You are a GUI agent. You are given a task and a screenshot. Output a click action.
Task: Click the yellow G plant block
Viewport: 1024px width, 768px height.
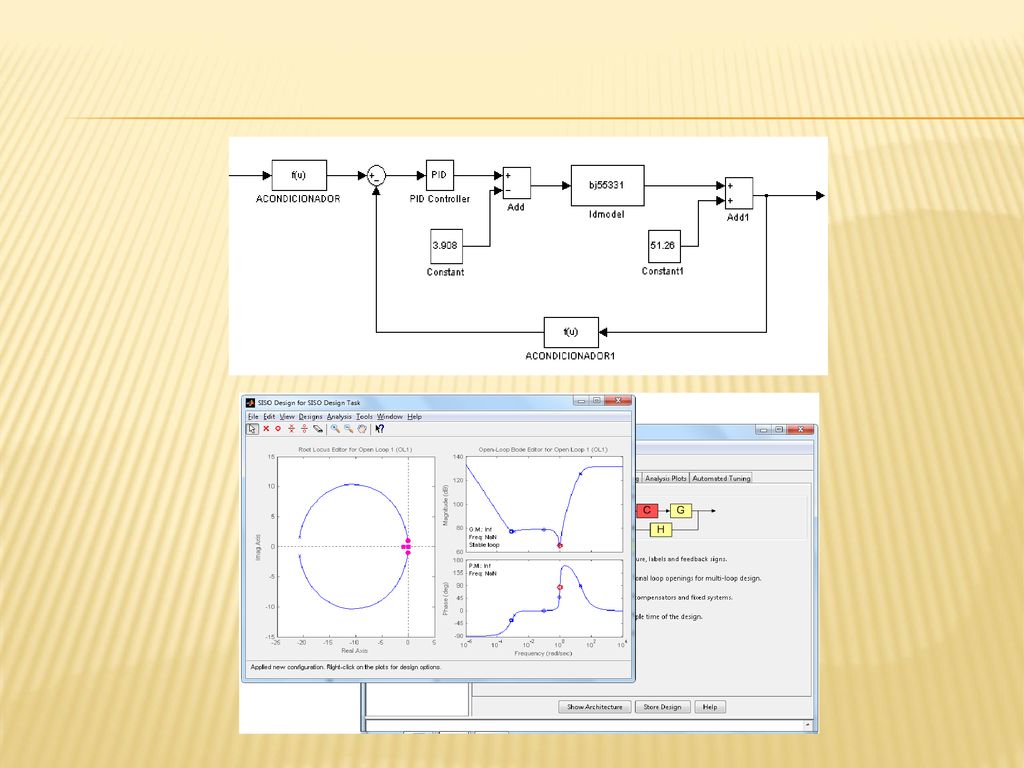point(680,511)
